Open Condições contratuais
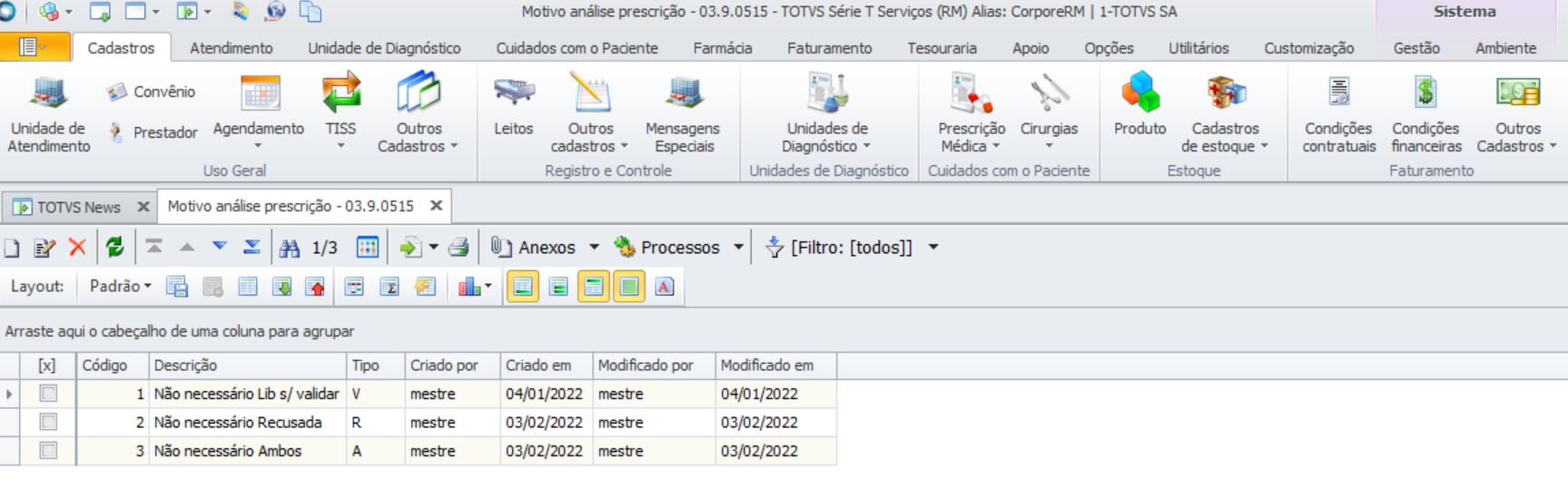 point(1338,112)
